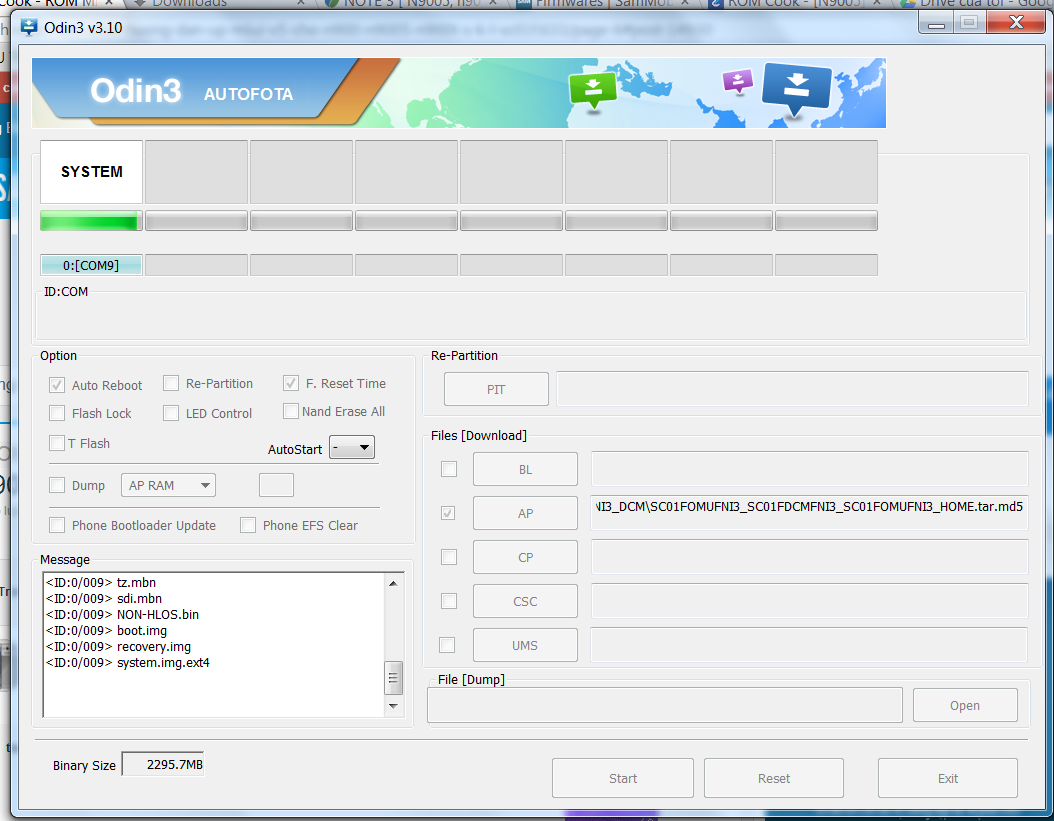Tick the CSC file checkbox
1054x821 pixels.
pyautogui.click(x=449, y=600)
